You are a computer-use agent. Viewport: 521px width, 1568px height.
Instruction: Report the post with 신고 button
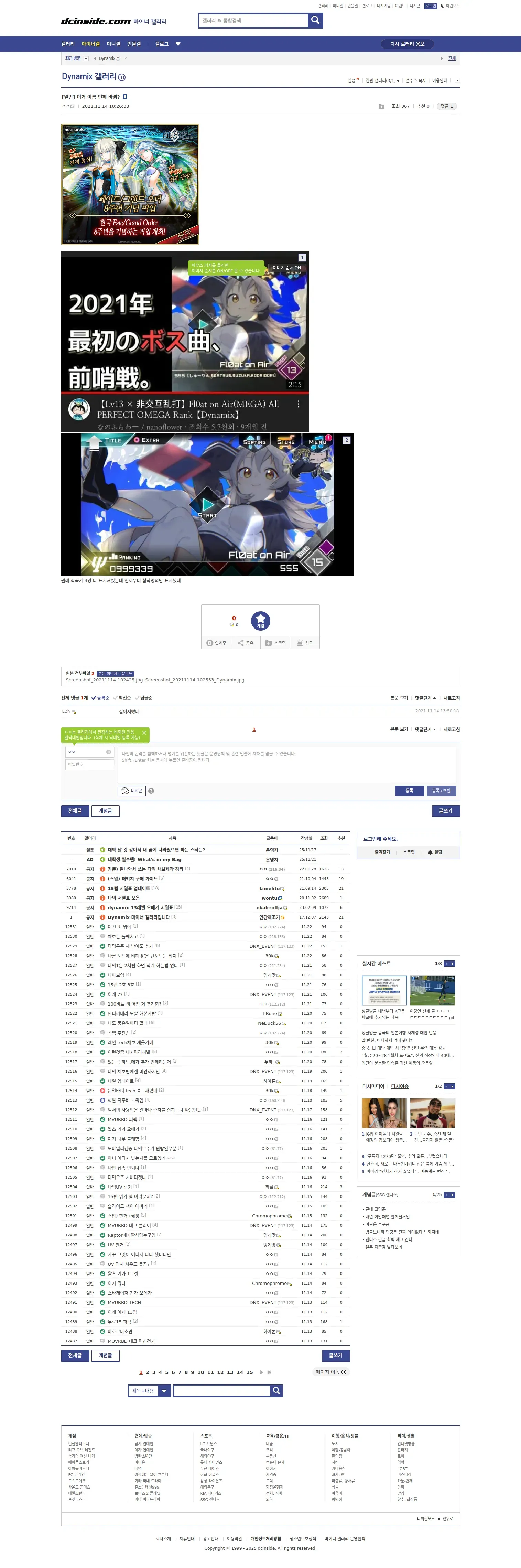click(305, 643)
